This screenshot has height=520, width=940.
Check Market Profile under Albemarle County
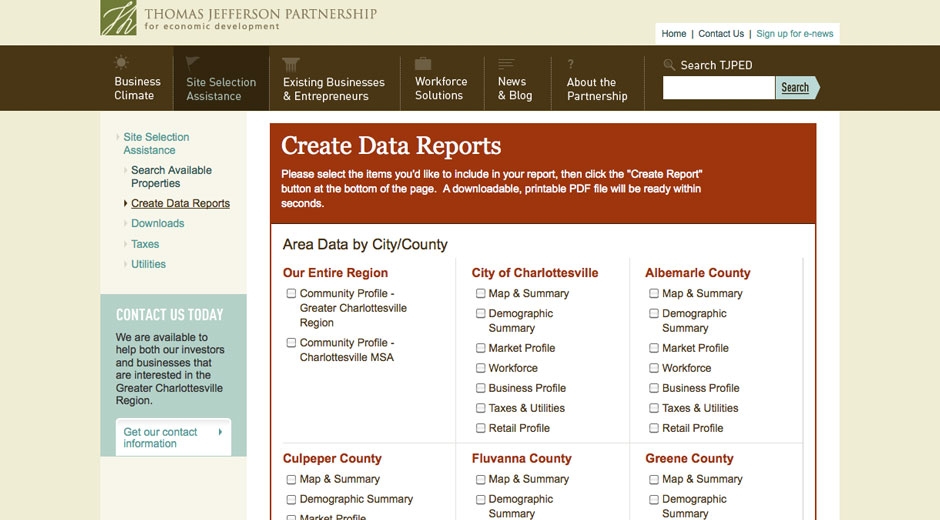[654, 348]
